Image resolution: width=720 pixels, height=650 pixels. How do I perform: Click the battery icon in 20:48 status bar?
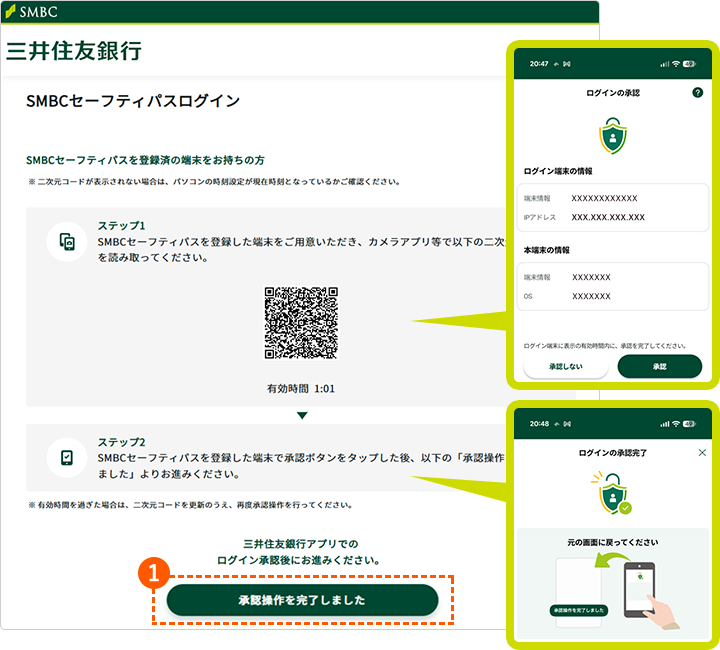coord(689,424)
